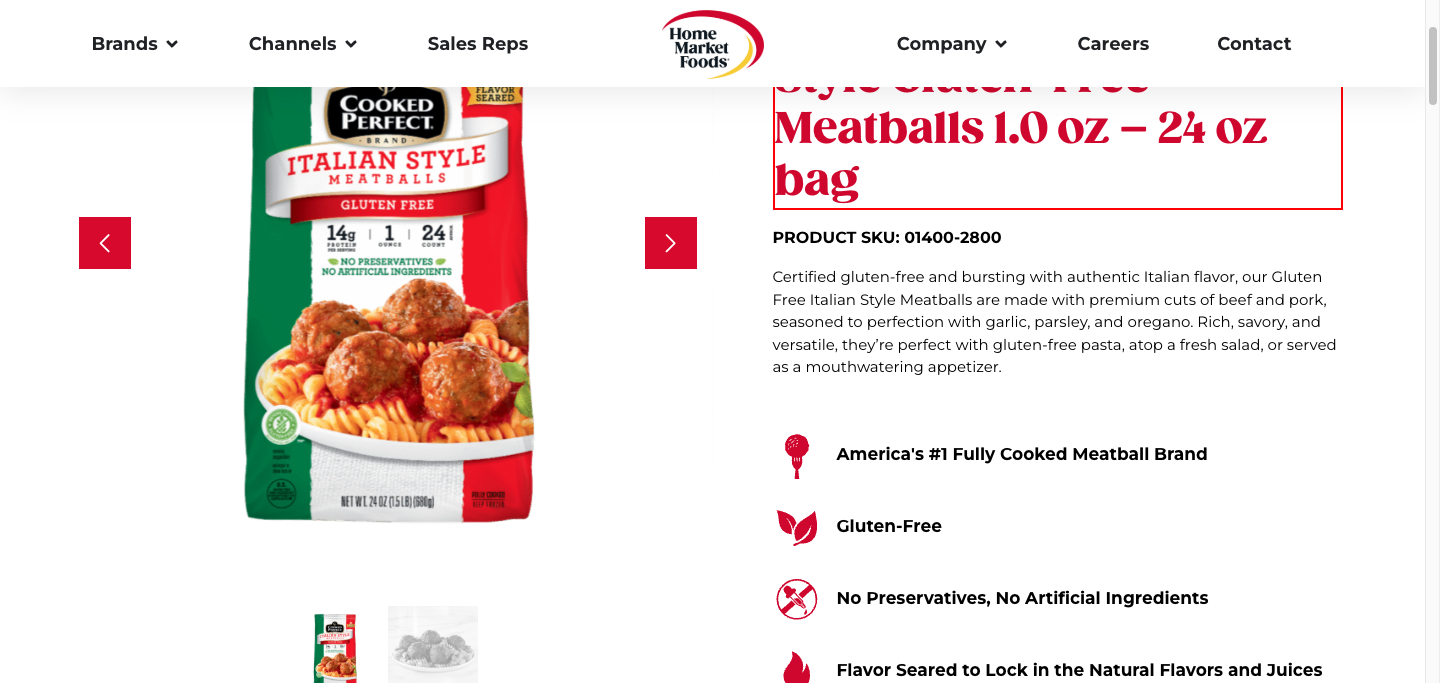Show the previous product image arrow
Image resolution: width=1440 pixels, height=683 pixels.
coord(105,243)
